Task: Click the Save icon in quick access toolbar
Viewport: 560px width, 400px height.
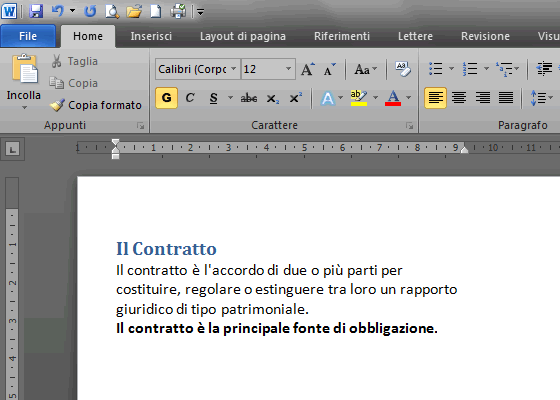Action: [36, 11]
